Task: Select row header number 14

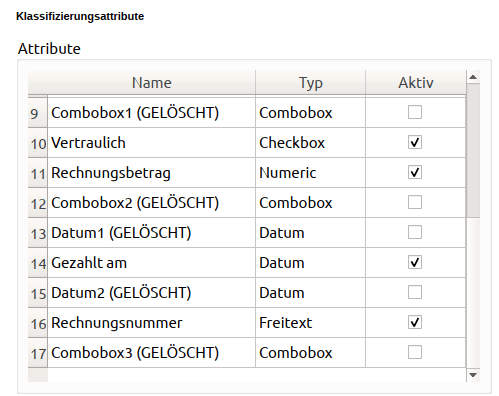Action: [x=38, y=263]
